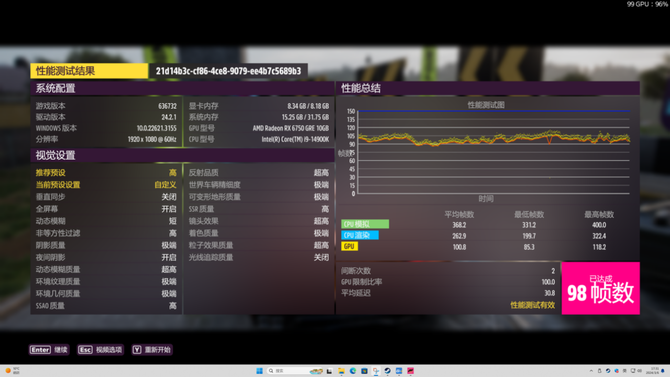Click the yellow GPU legend swatch
Screen dimensions: 670x377
point(350,246)
